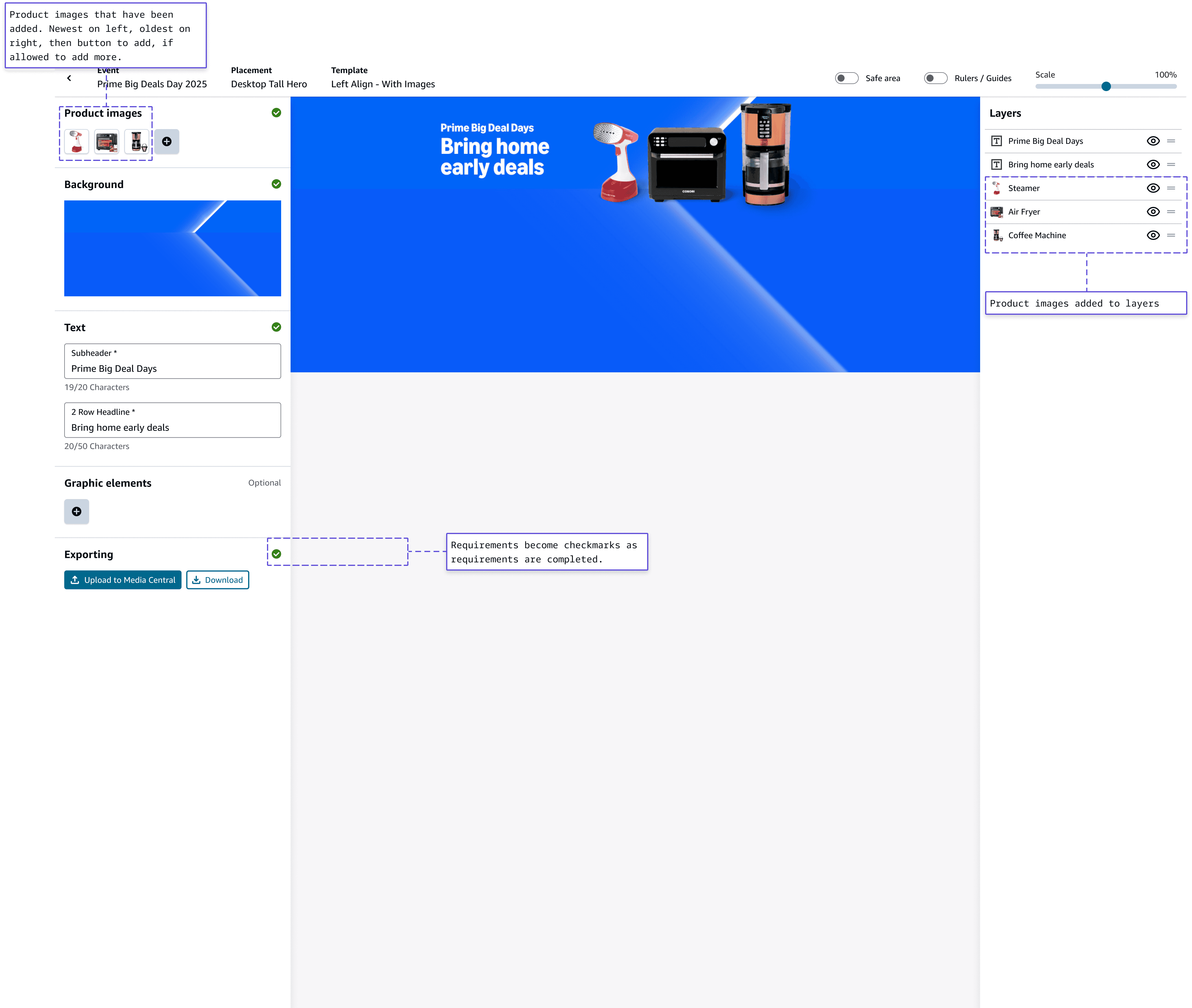The height and width of the screenshot is (1008, 1192).
Task: Edit the Subheader text field
Action: [x=173, y=361]
